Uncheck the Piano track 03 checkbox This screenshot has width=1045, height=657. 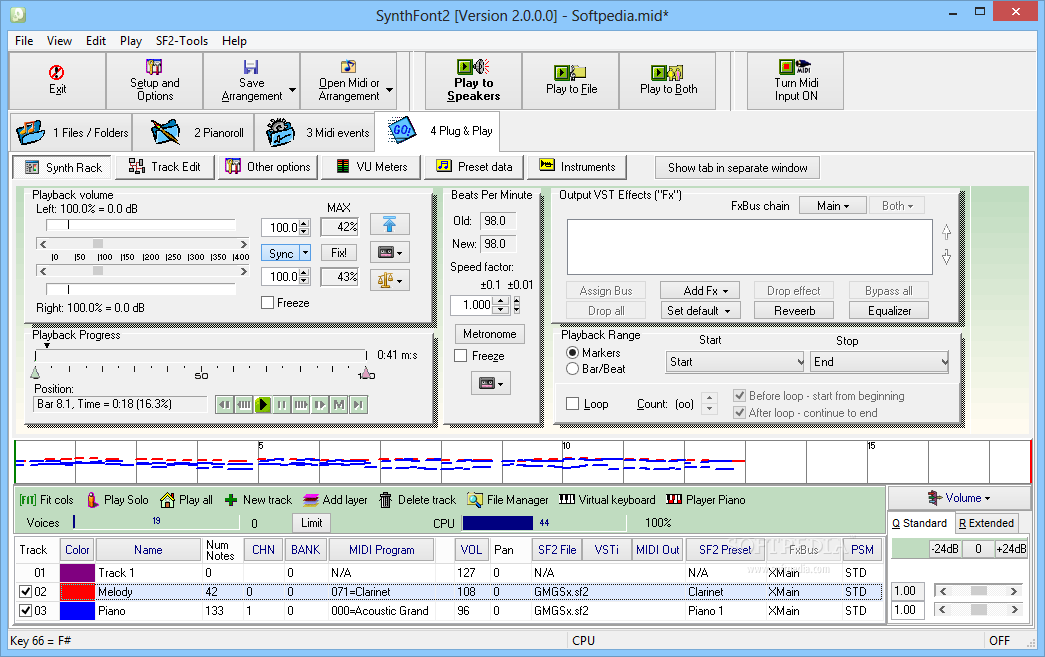click(25, 610)
